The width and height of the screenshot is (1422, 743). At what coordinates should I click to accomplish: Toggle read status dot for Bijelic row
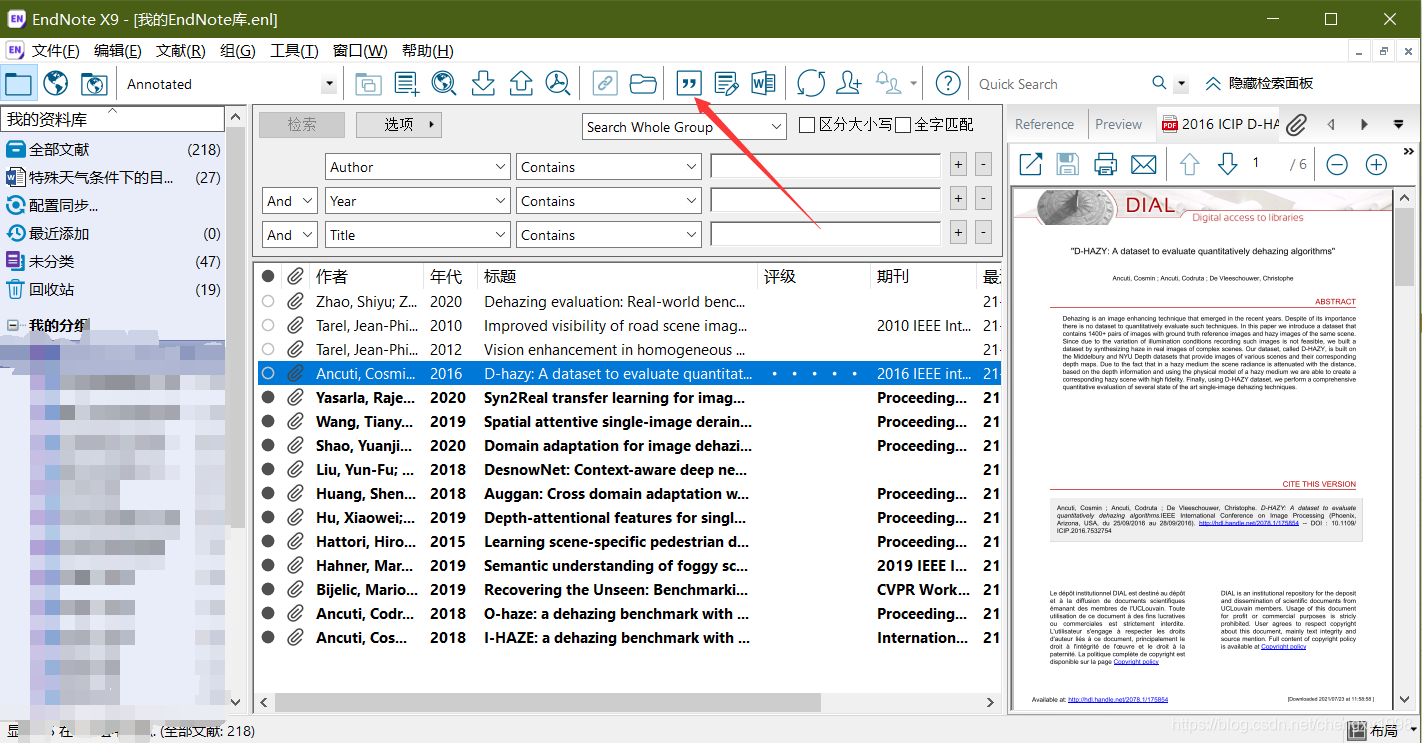tap(268, 589)
